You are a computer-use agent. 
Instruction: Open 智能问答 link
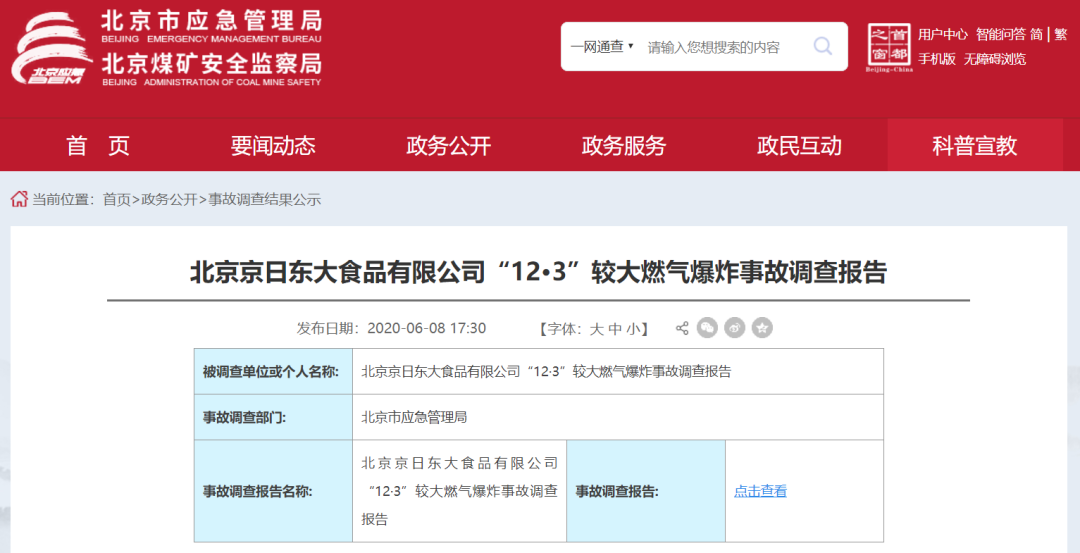click(x=1001, y=34)
